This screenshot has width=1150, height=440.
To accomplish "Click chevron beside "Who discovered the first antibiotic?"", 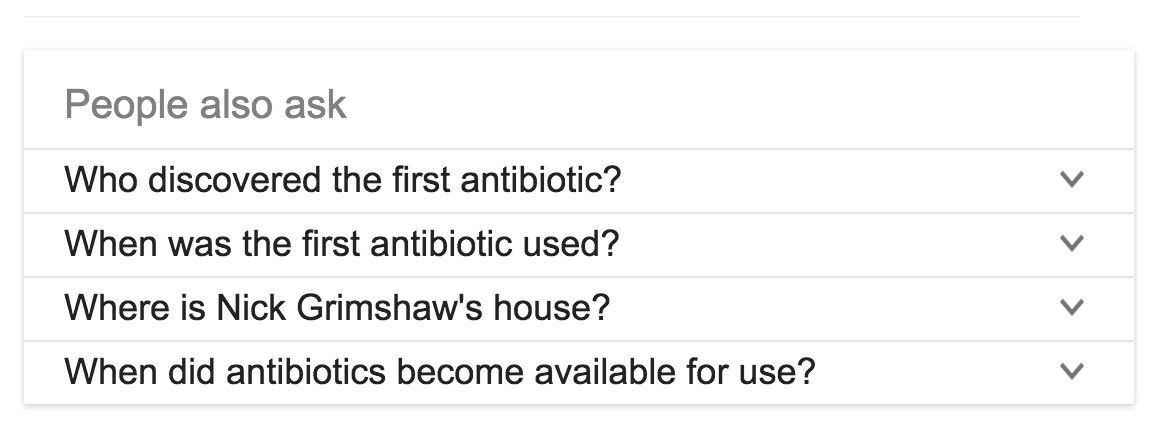I will pyautogui.click(x=1071, y=180).
